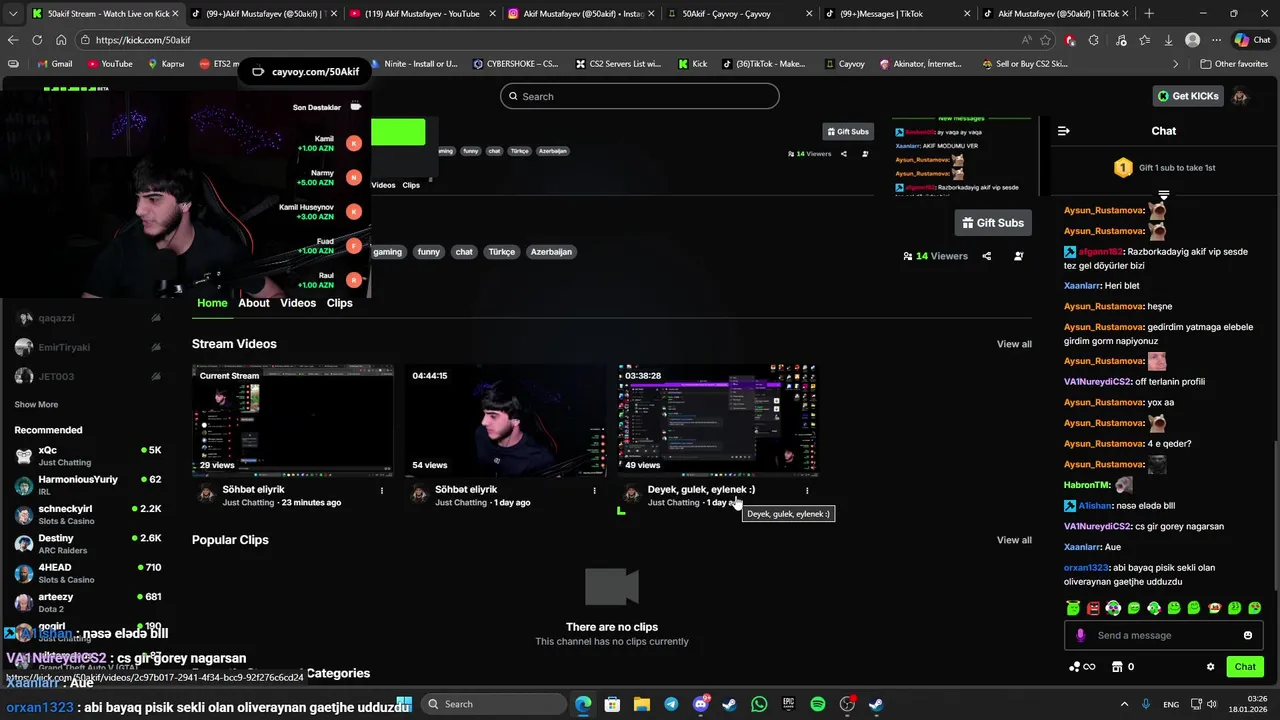
Task: Open the browser downloads icon
Action: [1169, 40]
